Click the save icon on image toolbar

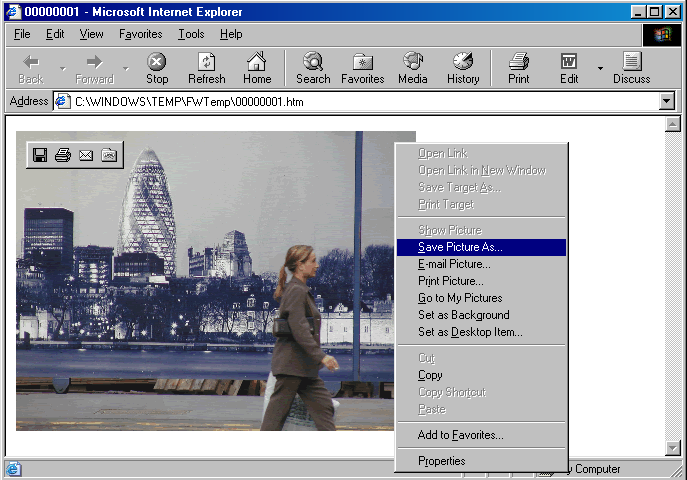[40, 155]
